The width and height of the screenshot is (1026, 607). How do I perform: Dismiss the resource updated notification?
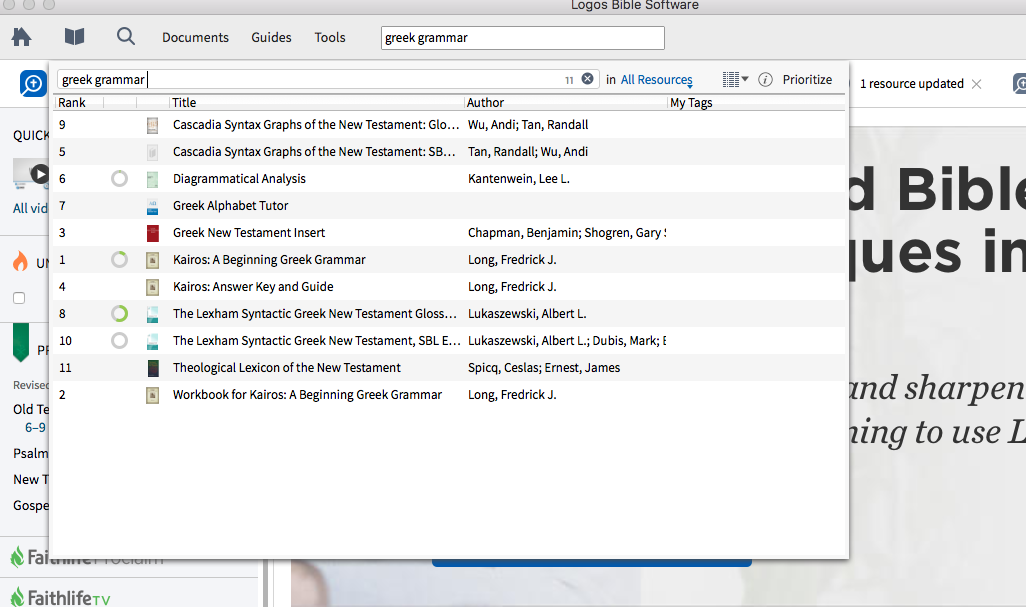976,84
